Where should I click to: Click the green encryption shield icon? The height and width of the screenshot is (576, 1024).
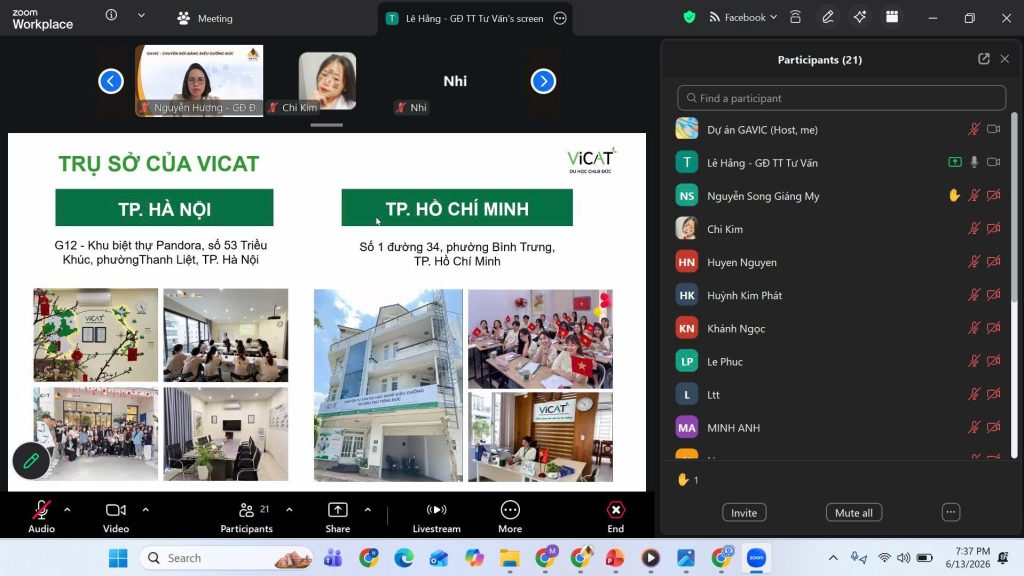tap(689, 18)
